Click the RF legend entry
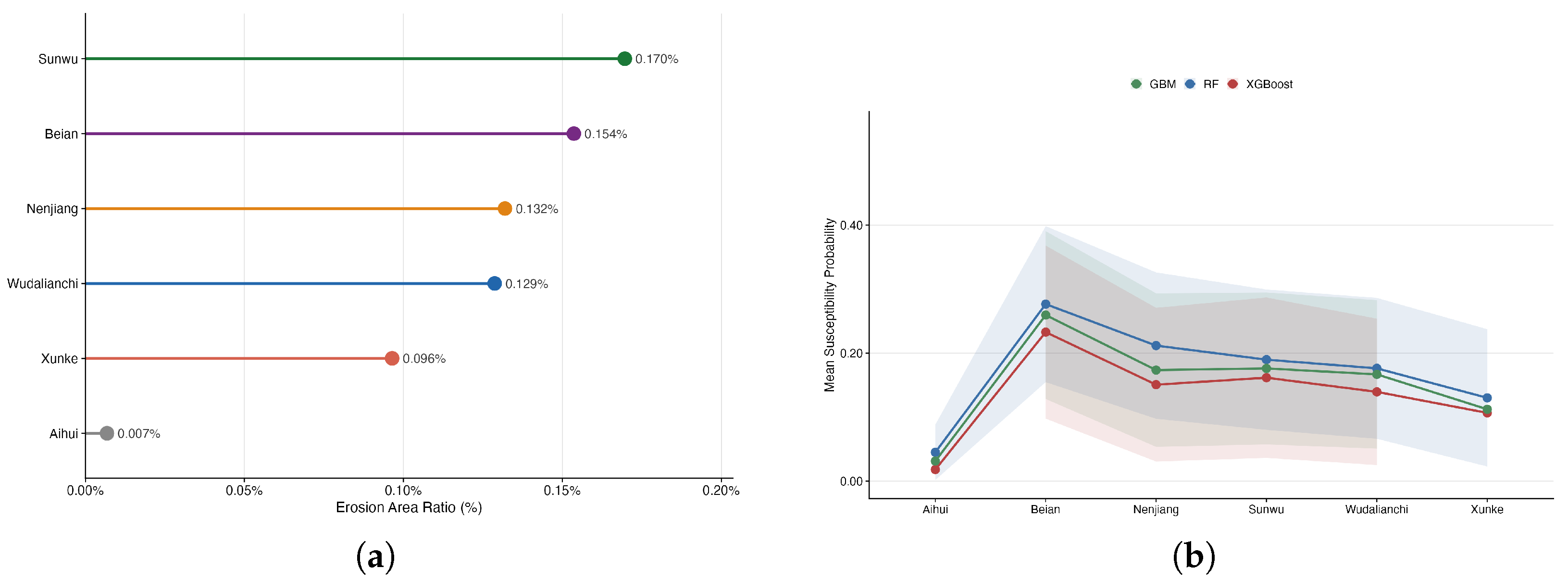The height and width of the screenshot is (581, 1568). (x=1202, y=84)
